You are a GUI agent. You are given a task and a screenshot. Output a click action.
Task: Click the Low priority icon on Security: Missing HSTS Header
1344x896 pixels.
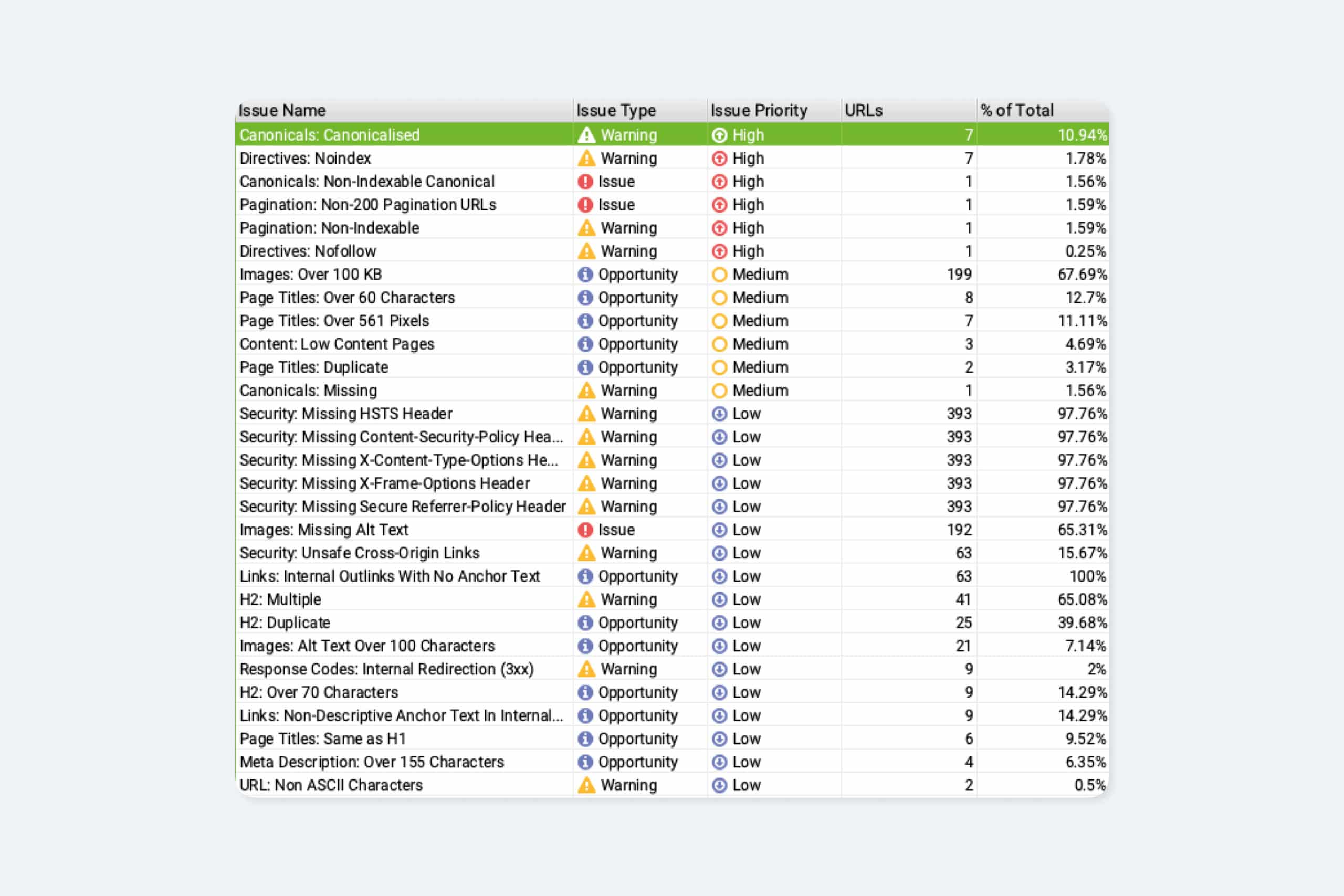coord(719,413)
